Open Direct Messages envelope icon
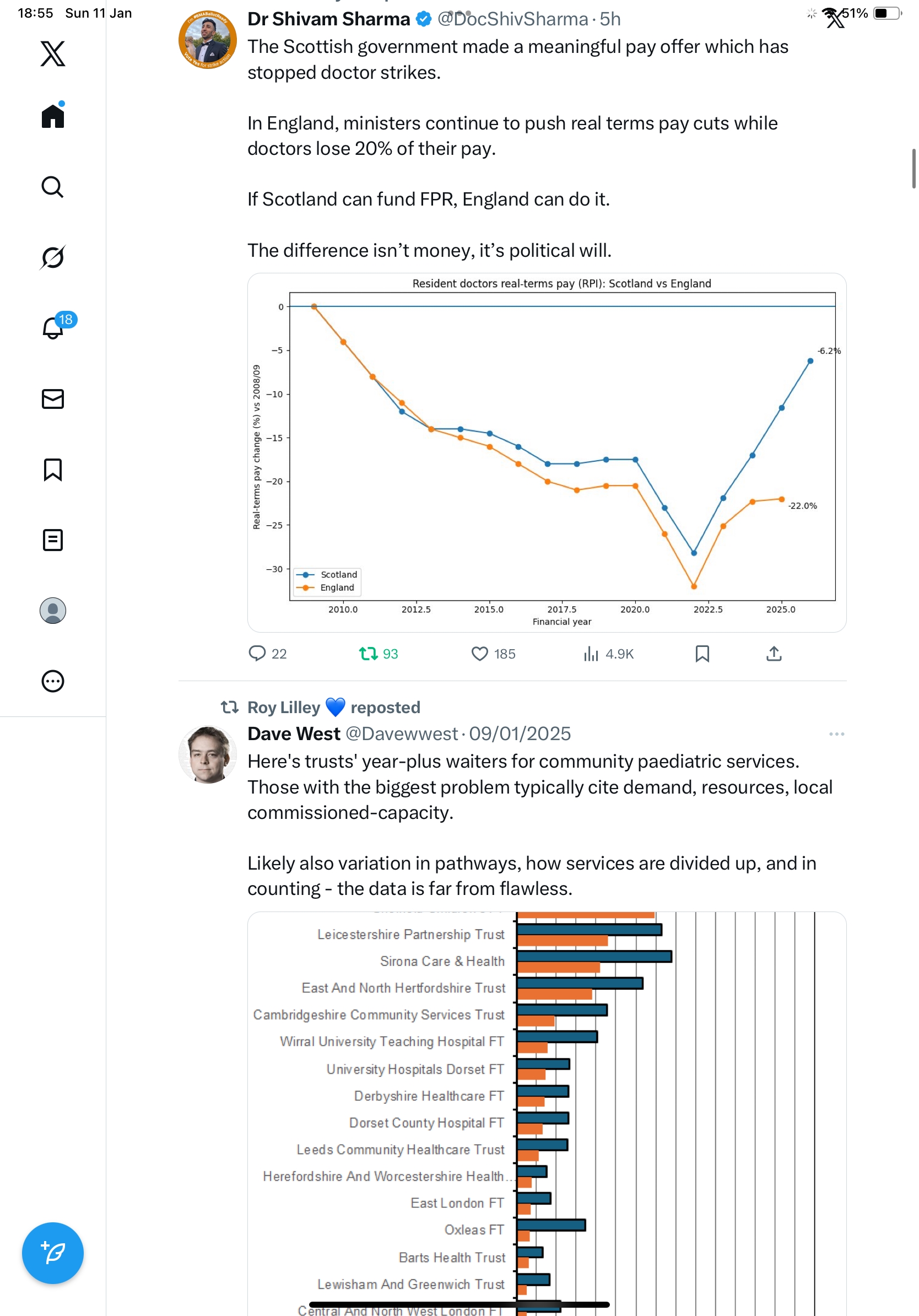 (53, 399)
